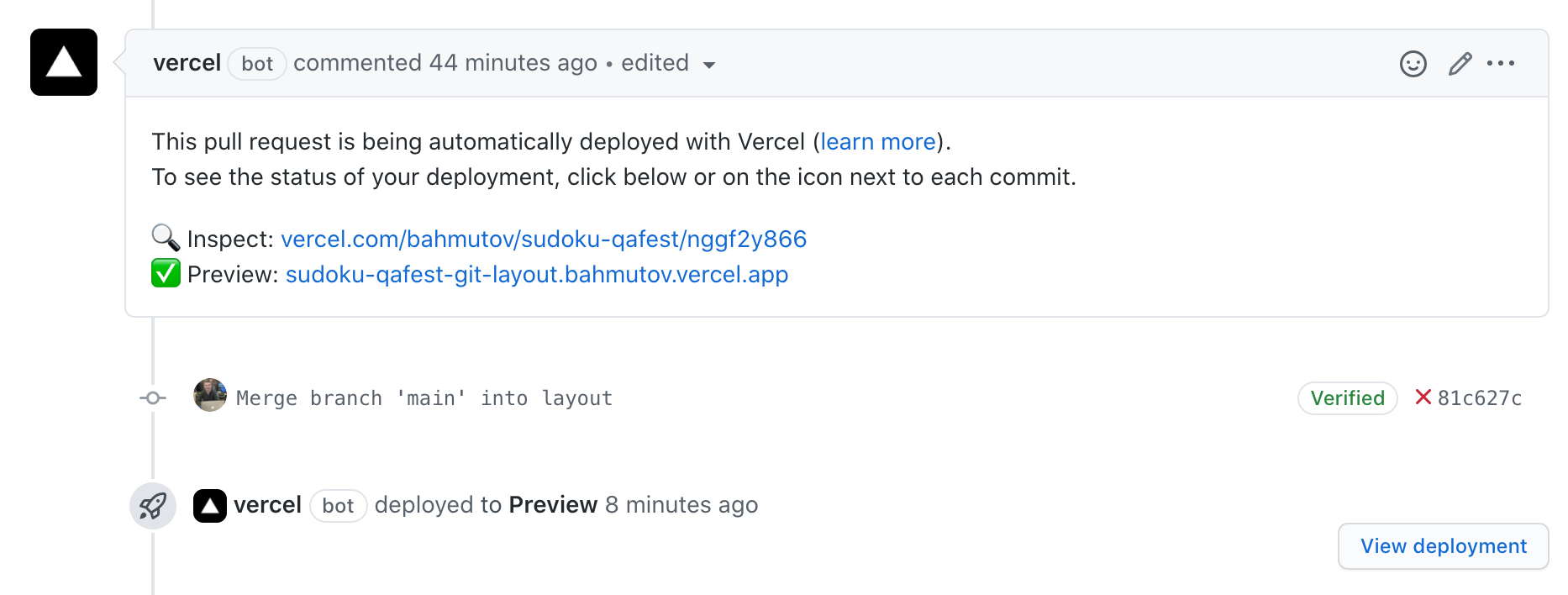The image size is (1568, 595).
Task: Click the magnifying glass Inspect emoji
Action: tap(166, 238)
